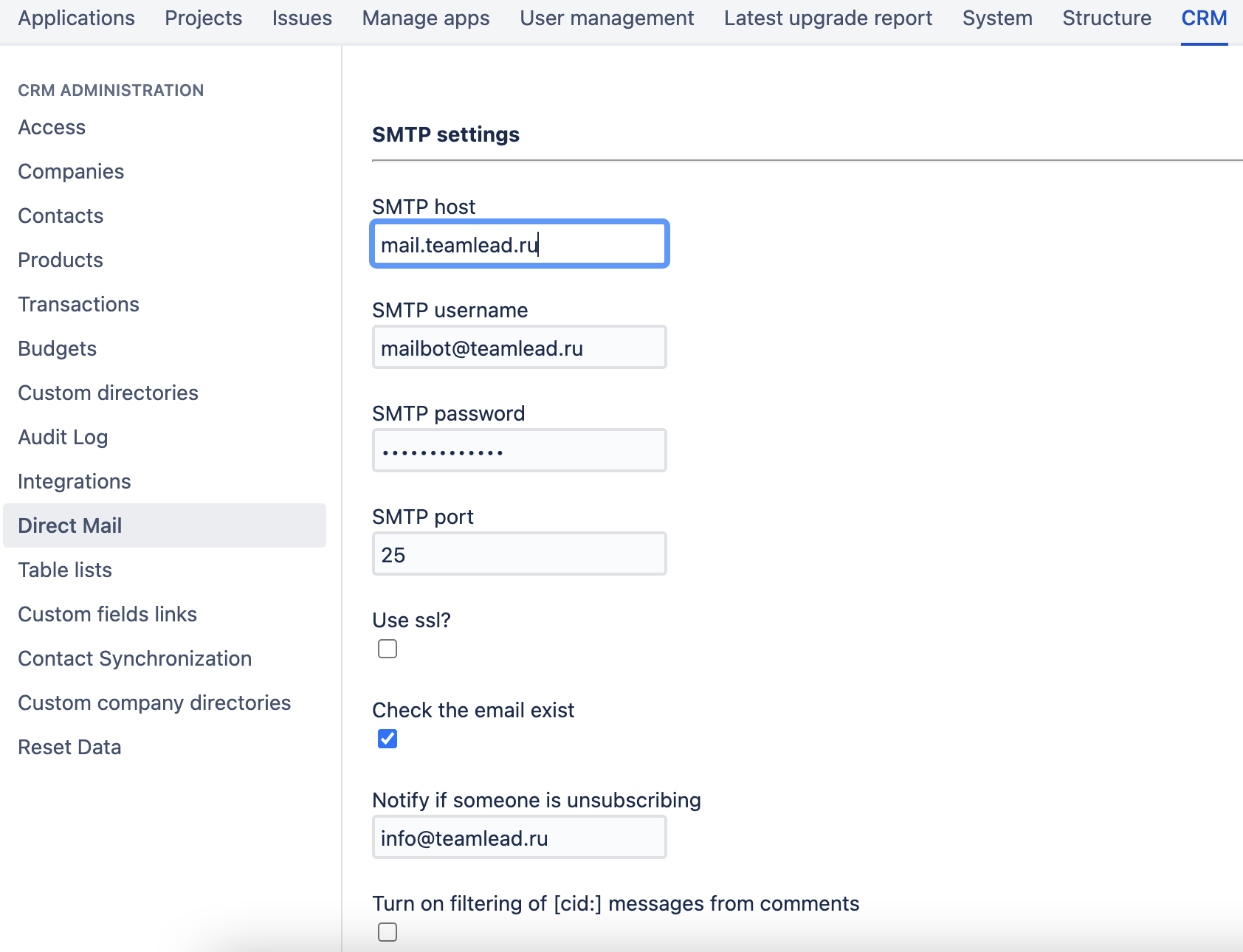Edit the unsubscribe notification email field
Screen dimensions: 1243x952
519,838
